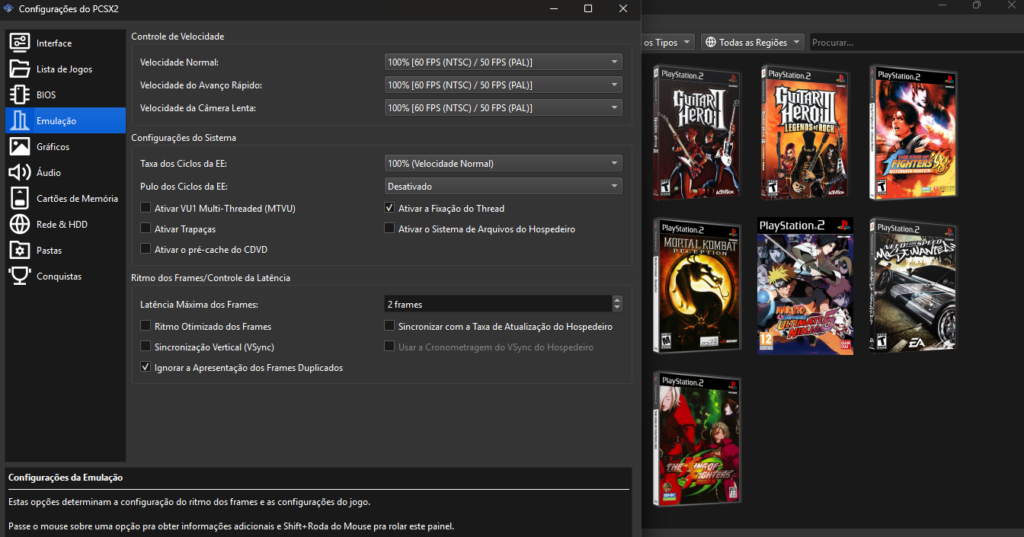Decrease Latência Máxima dos Frames value
Image resolution: width=1024 pixels, height=537 pixels.
[x=617, y=308]
